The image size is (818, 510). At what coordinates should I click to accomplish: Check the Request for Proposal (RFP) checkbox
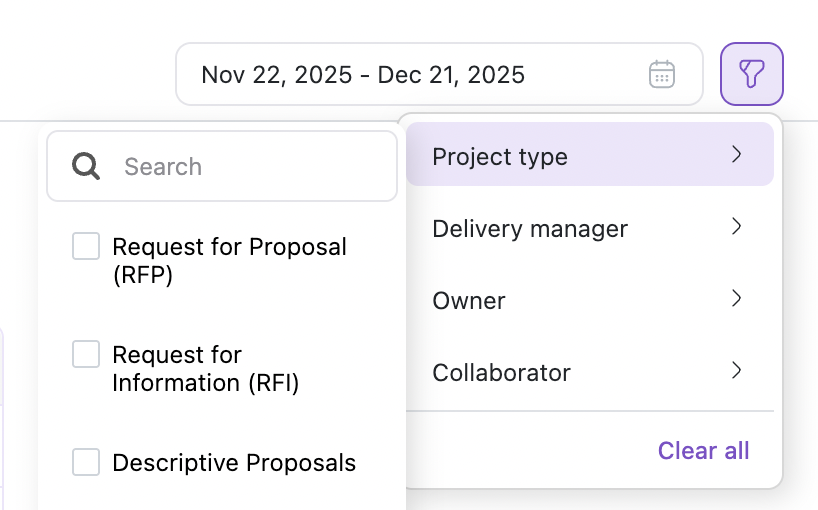tap(86, 246)
